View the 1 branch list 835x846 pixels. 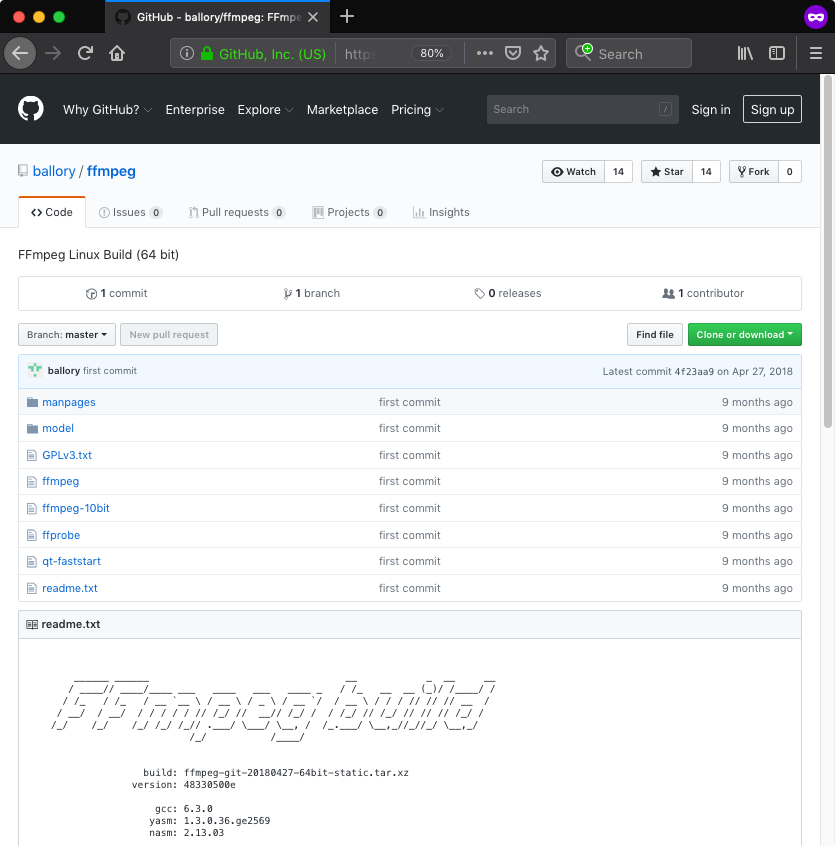click(312, 293)
